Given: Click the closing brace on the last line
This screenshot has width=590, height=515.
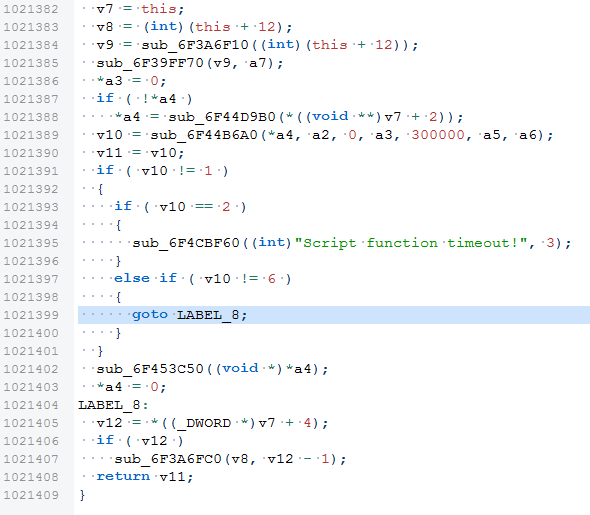Looking at the screenshot, I should tap(82, 495).
